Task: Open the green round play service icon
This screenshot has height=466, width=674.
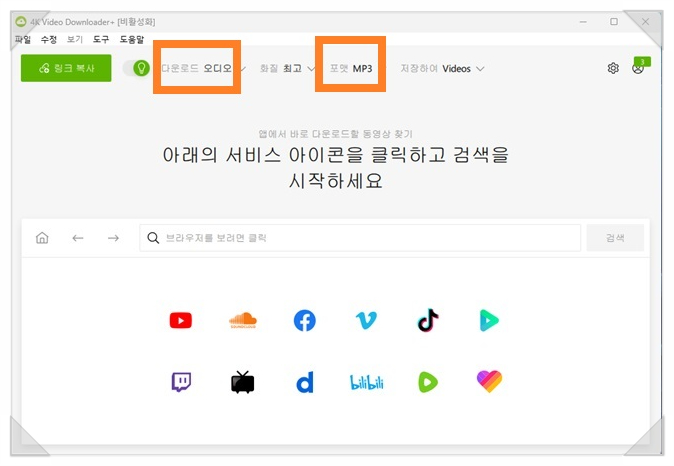Action: coord(428,382)
